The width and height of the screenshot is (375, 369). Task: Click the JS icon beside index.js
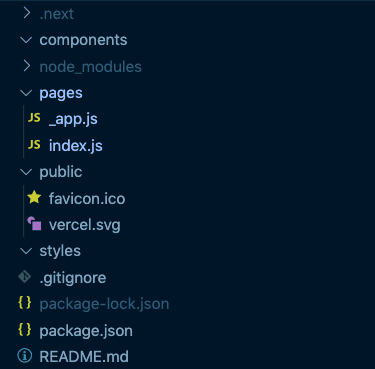[x=34, y=144]
